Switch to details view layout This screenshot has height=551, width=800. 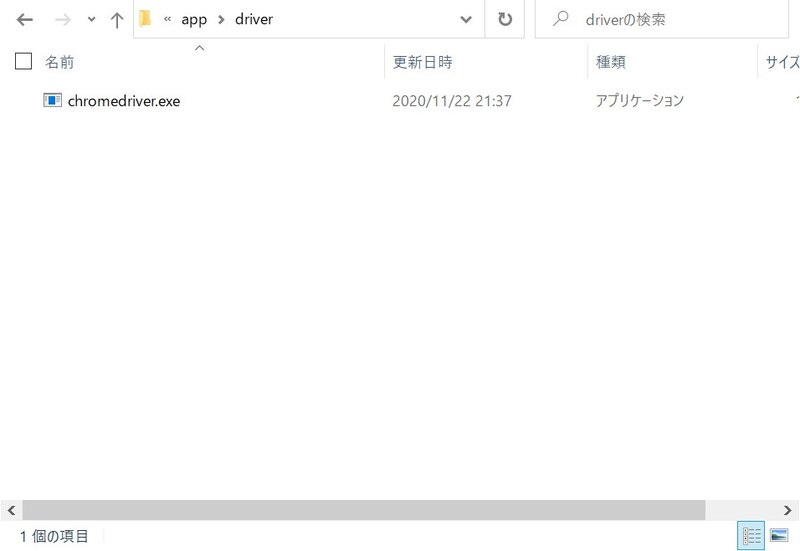pyautogui.click(x=750, y=536)
